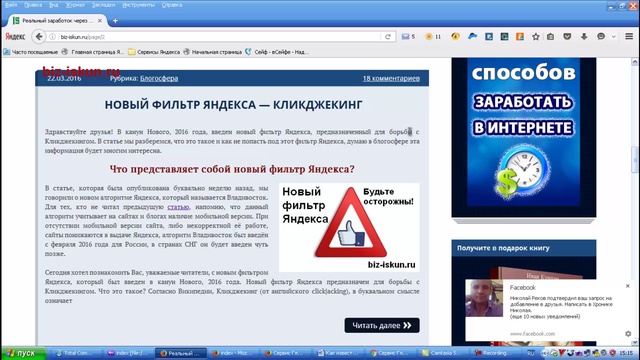Screen dimensions: 640x360
Task: Click the 'Новый фильтр Яндекса' warning image
Action: (x=349, y=227)
